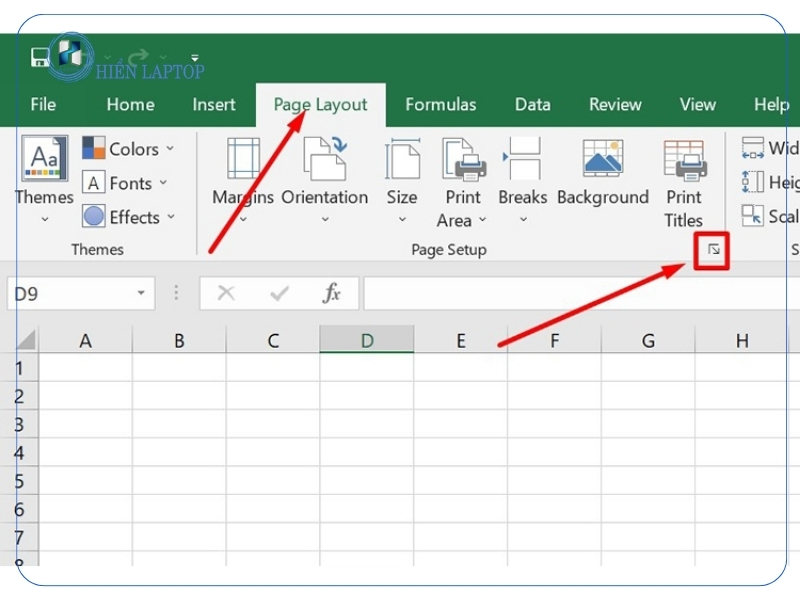800x600 pixels.
Task: Expand the theme Colors dropdown
Action: pyautogui.click(x=129, y=148)
